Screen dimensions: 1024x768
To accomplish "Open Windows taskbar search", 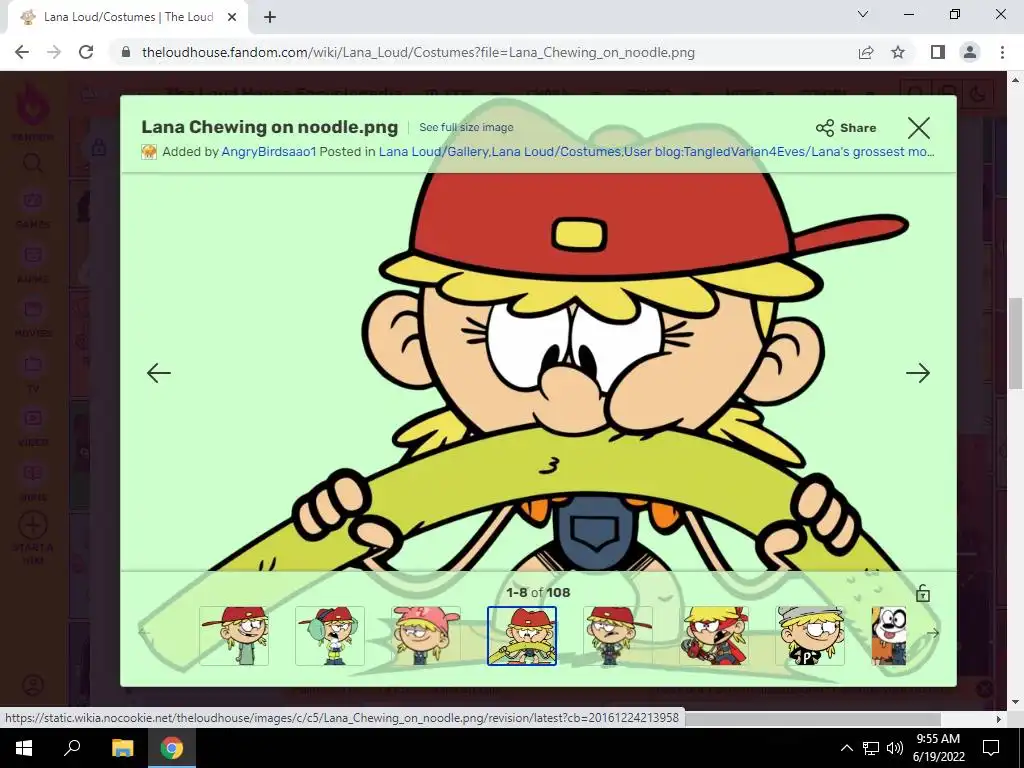I will (x=72, y=748).
